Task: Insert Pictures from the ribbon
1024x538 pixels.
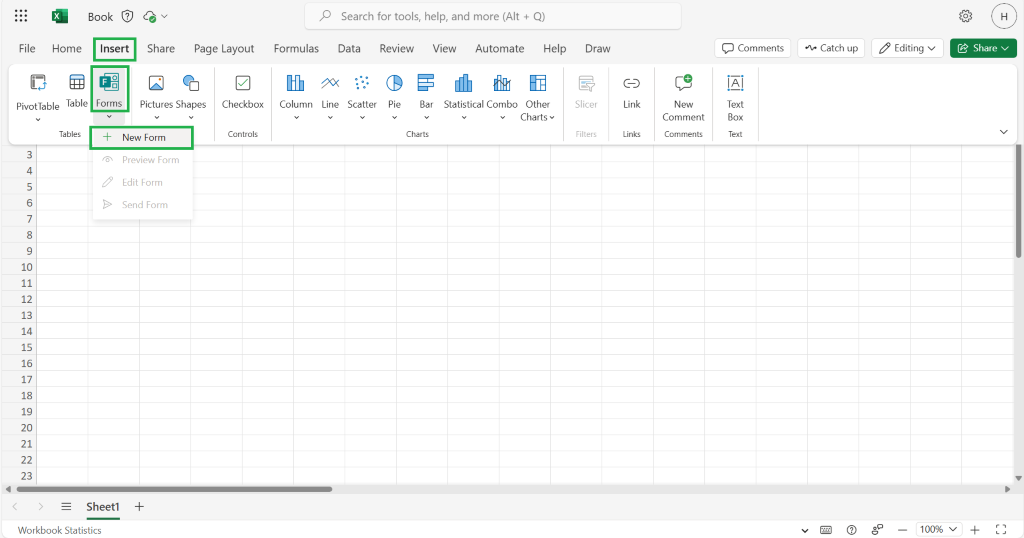Action: click(156, 90)
